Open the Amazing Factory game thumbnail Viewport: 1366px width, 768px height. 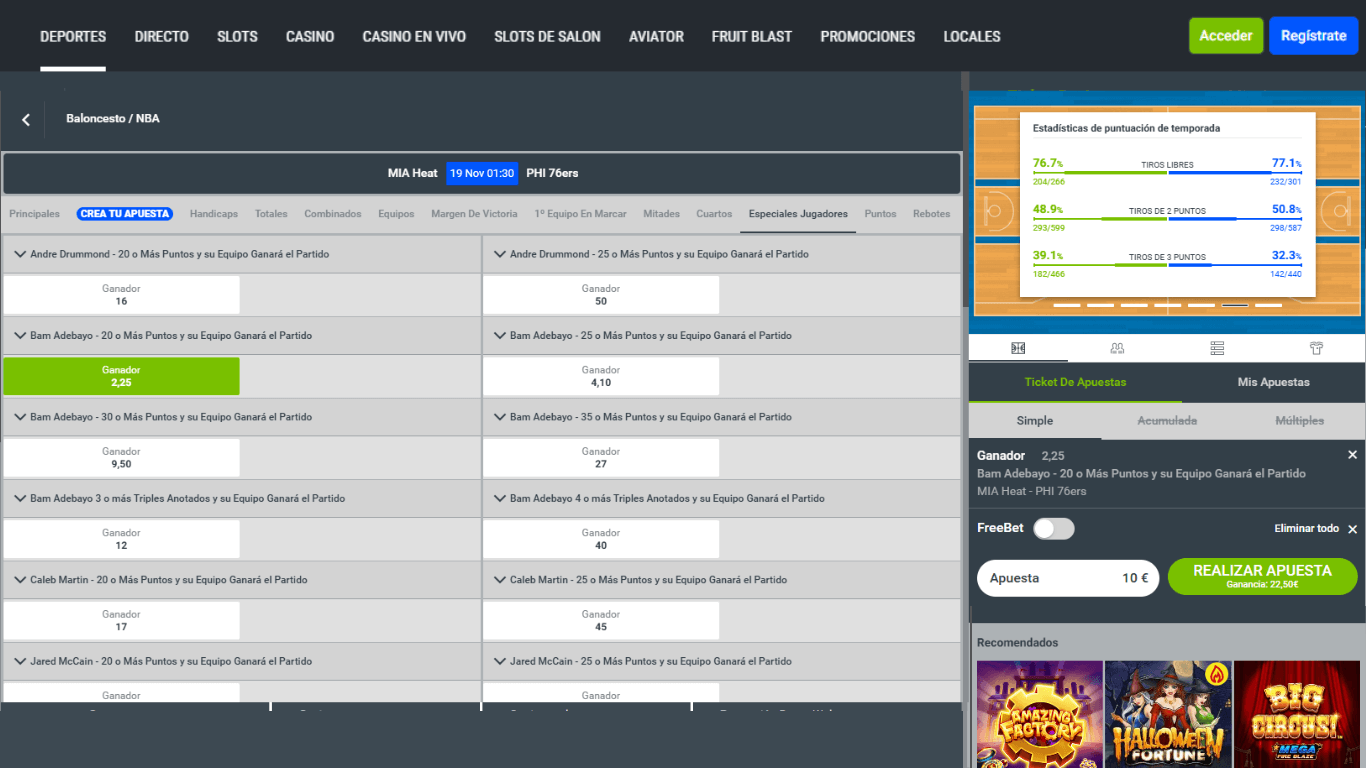[1040, 714]
